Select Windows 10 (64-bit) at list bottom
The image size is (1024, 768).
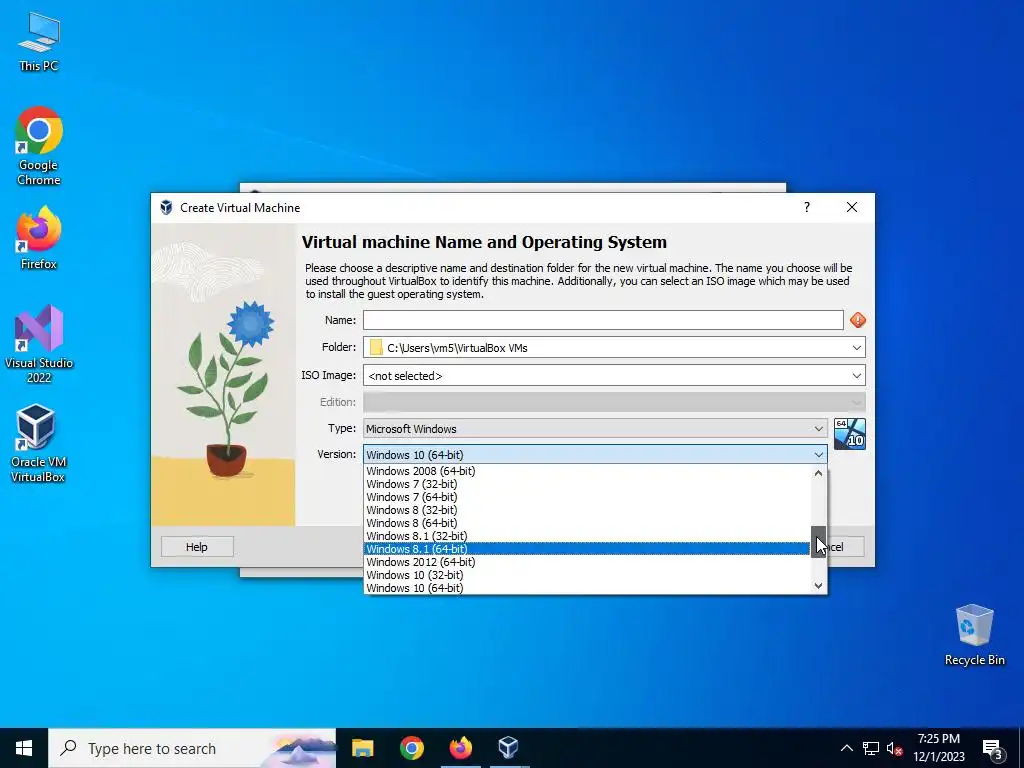(586, 588)
